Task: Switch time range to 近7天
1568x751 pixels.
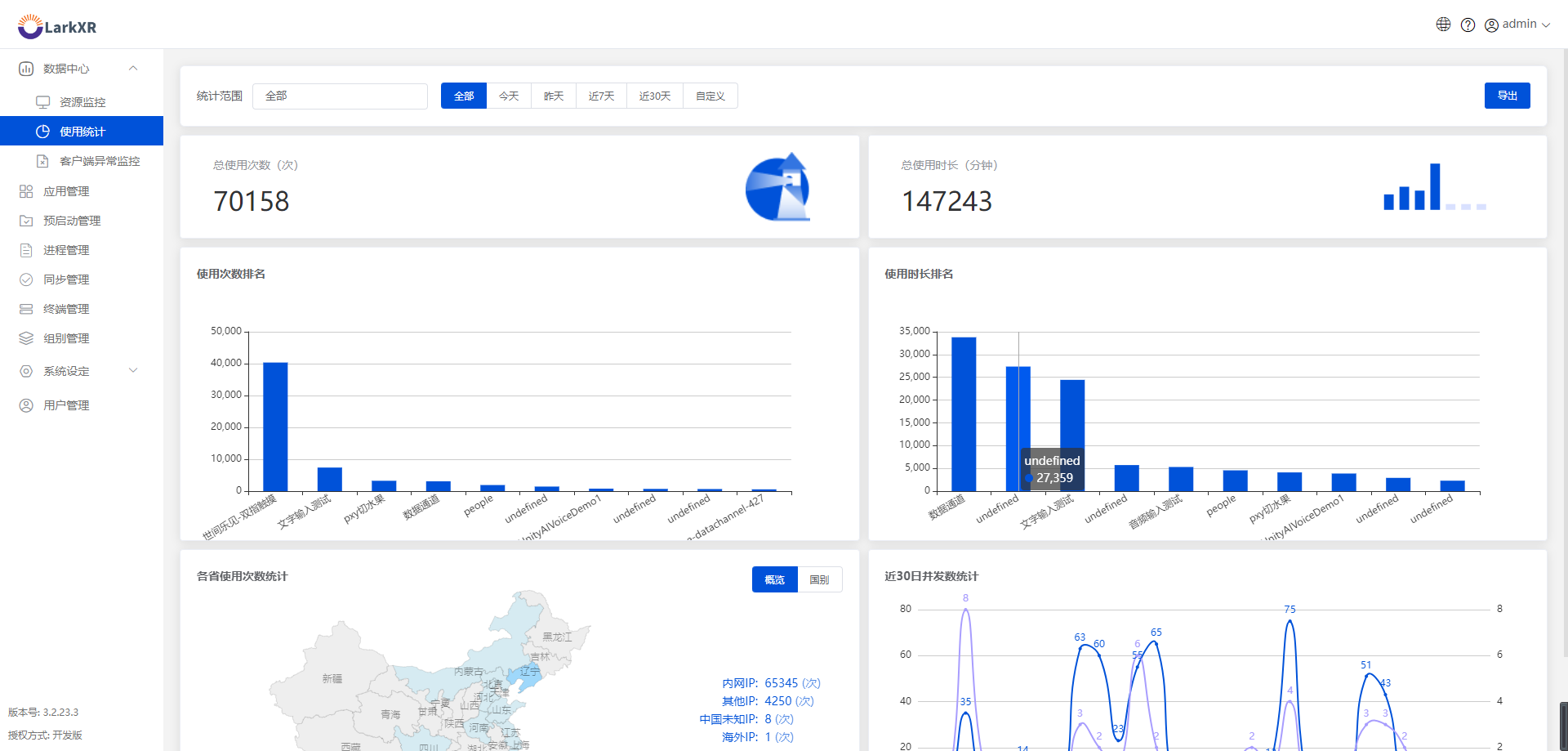Action: 601,96
